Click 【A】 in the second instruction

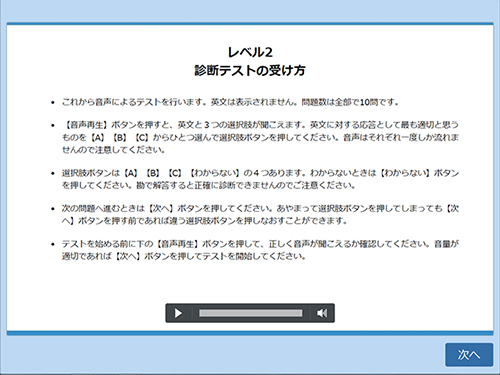click(x=98, y=137)
